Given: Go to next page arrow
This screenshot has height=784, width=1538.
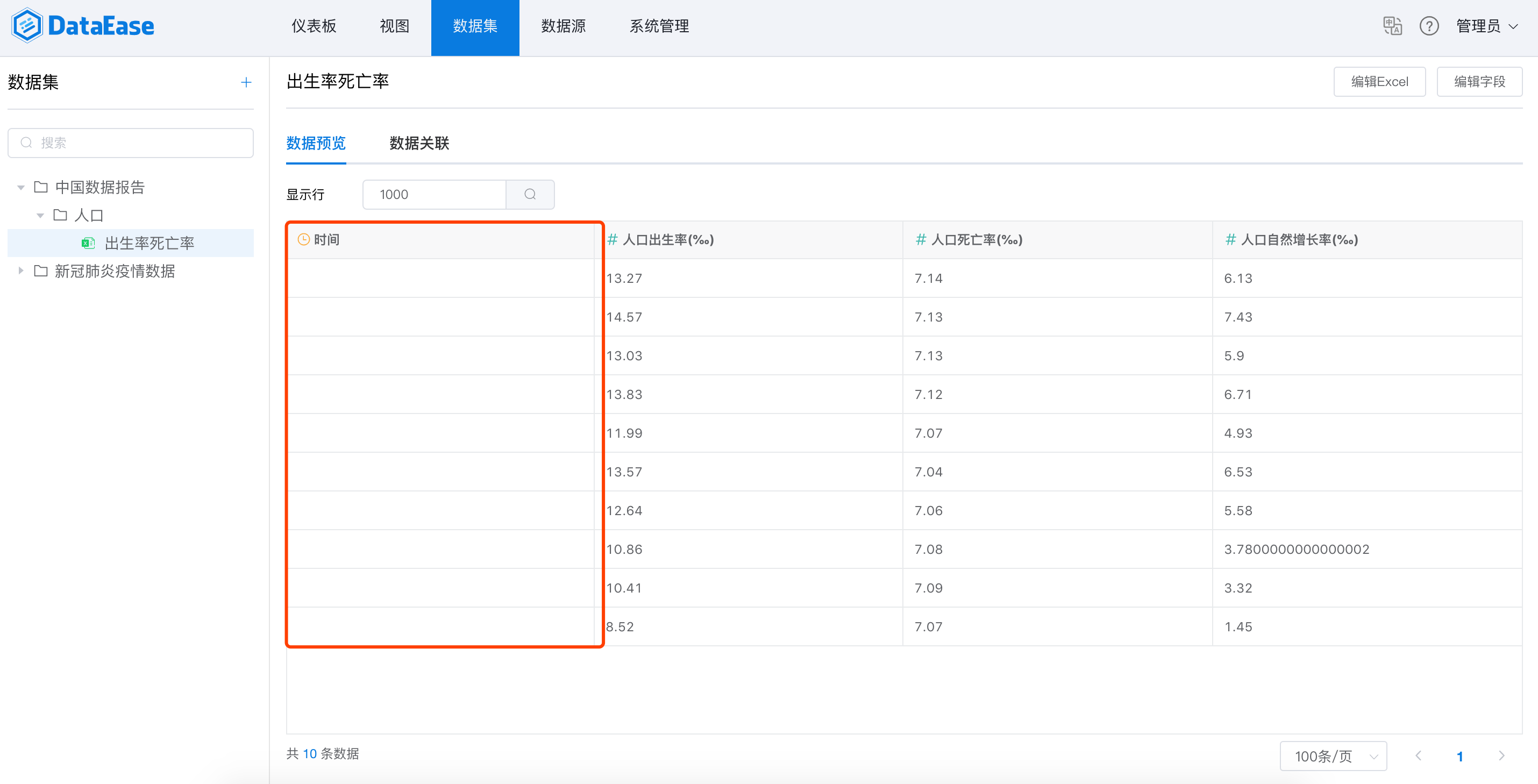Looking at the screenshot, I should 1501,756.
